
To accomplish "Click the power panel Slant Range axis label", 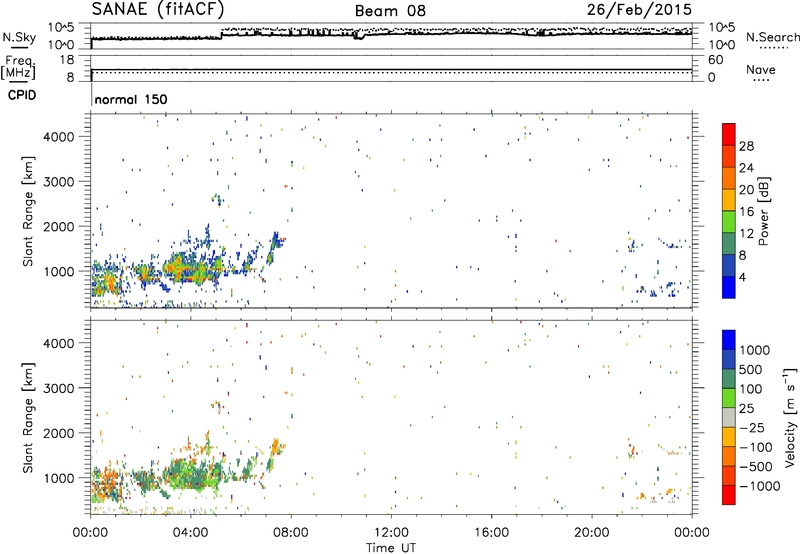I will (28, 212).
